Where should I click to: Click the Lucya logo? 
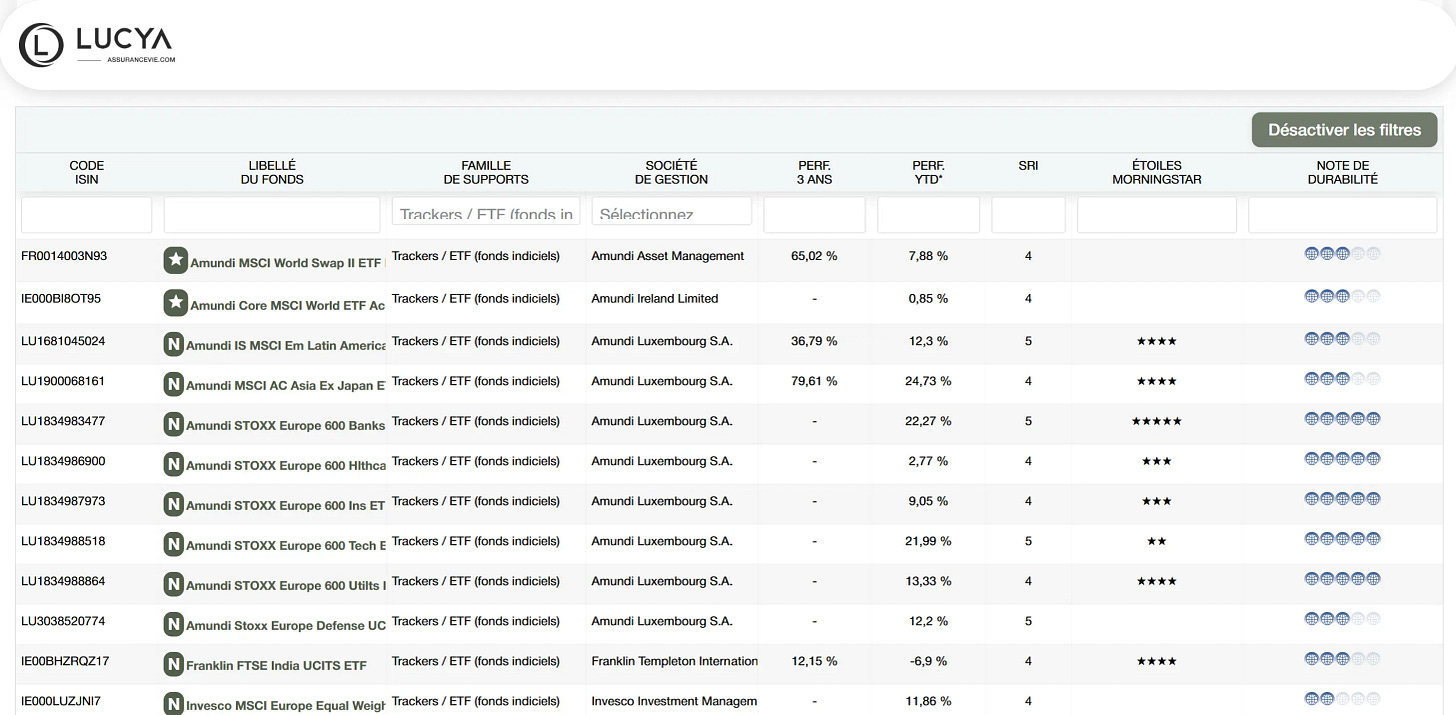tap(96, 44)
